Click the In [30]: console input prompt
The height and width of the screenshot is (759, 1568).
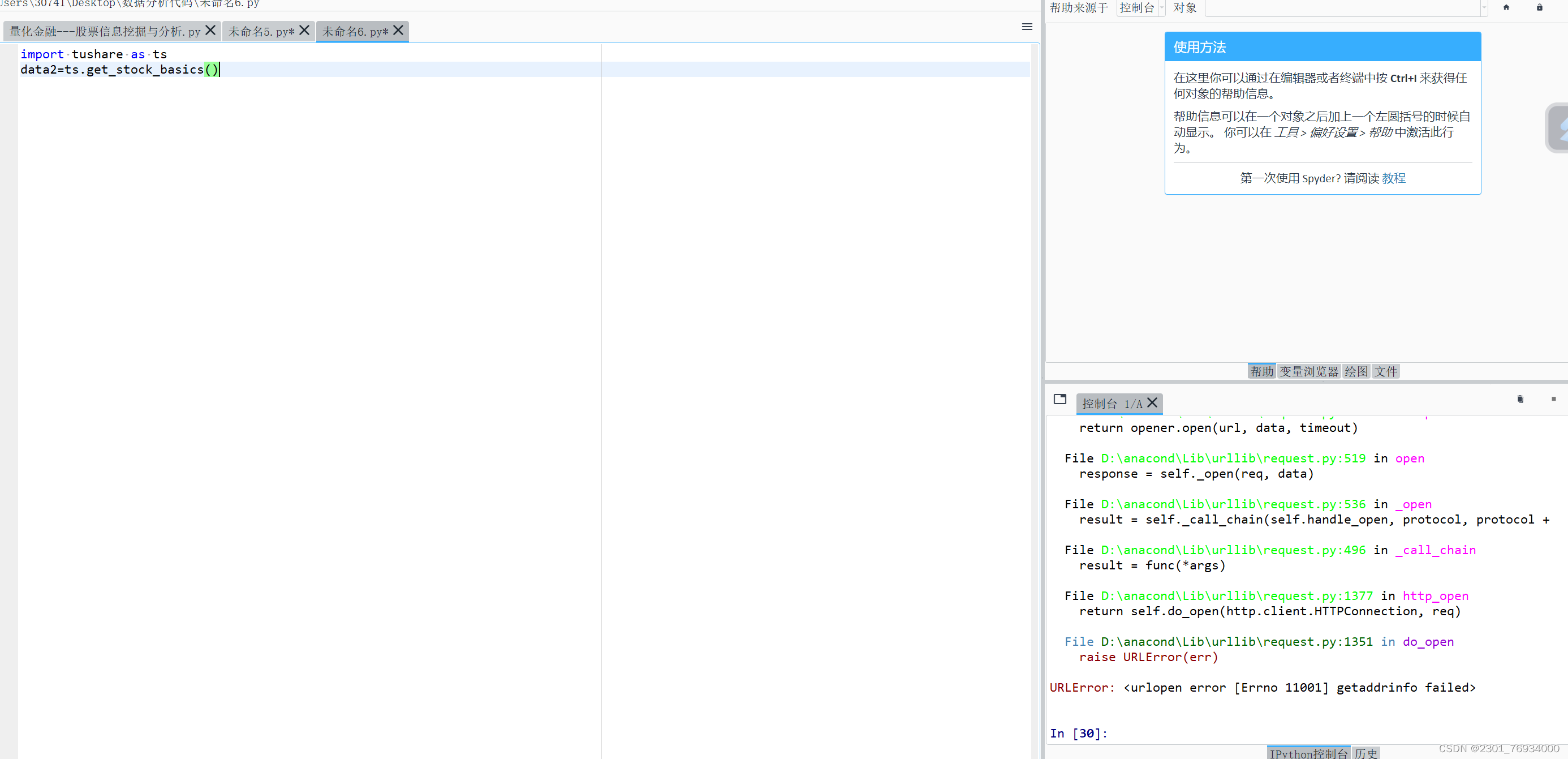[x=1079, y=734]
